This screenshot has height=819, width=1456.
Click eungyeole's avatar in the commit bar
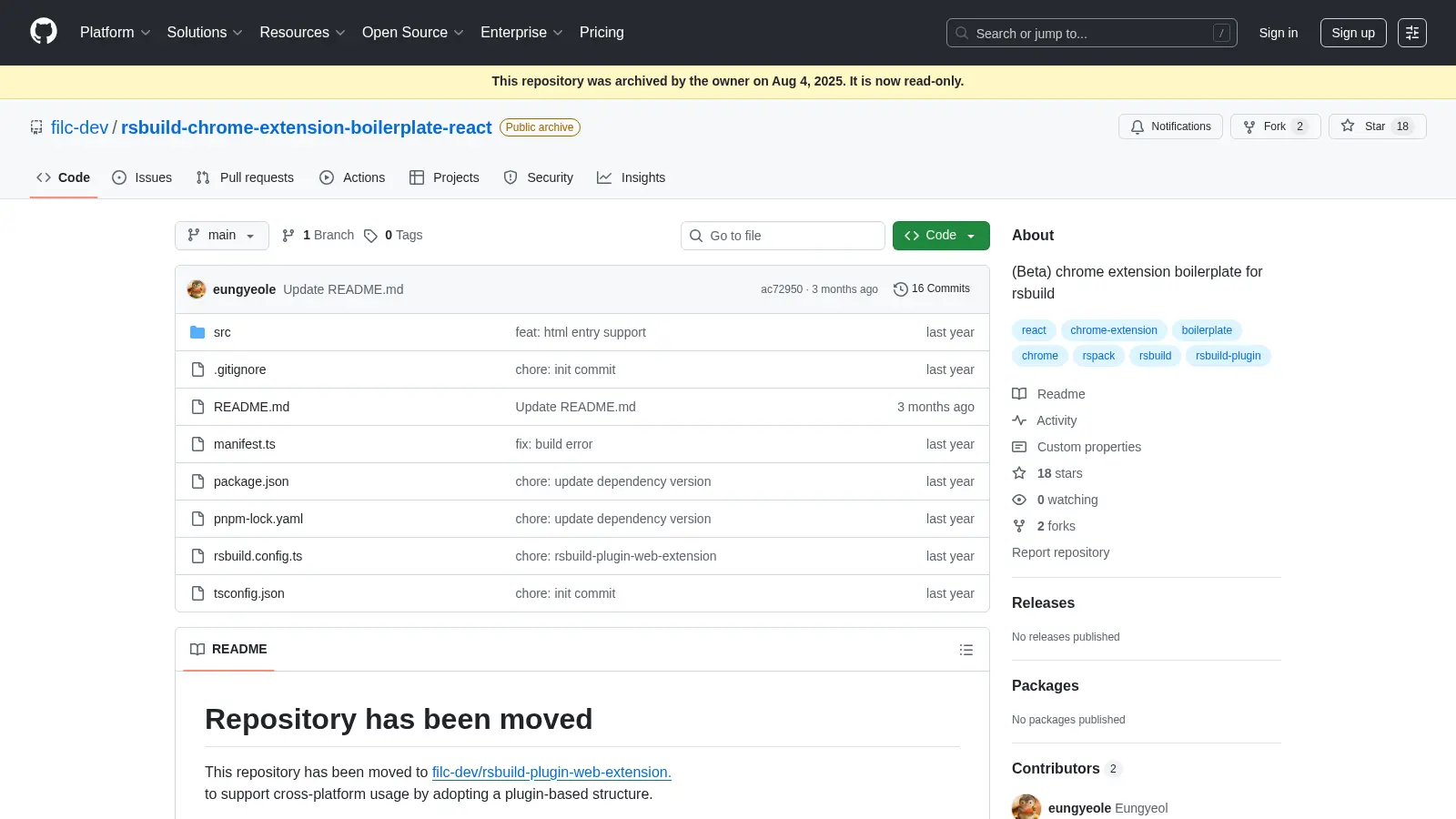click(197, 289)
